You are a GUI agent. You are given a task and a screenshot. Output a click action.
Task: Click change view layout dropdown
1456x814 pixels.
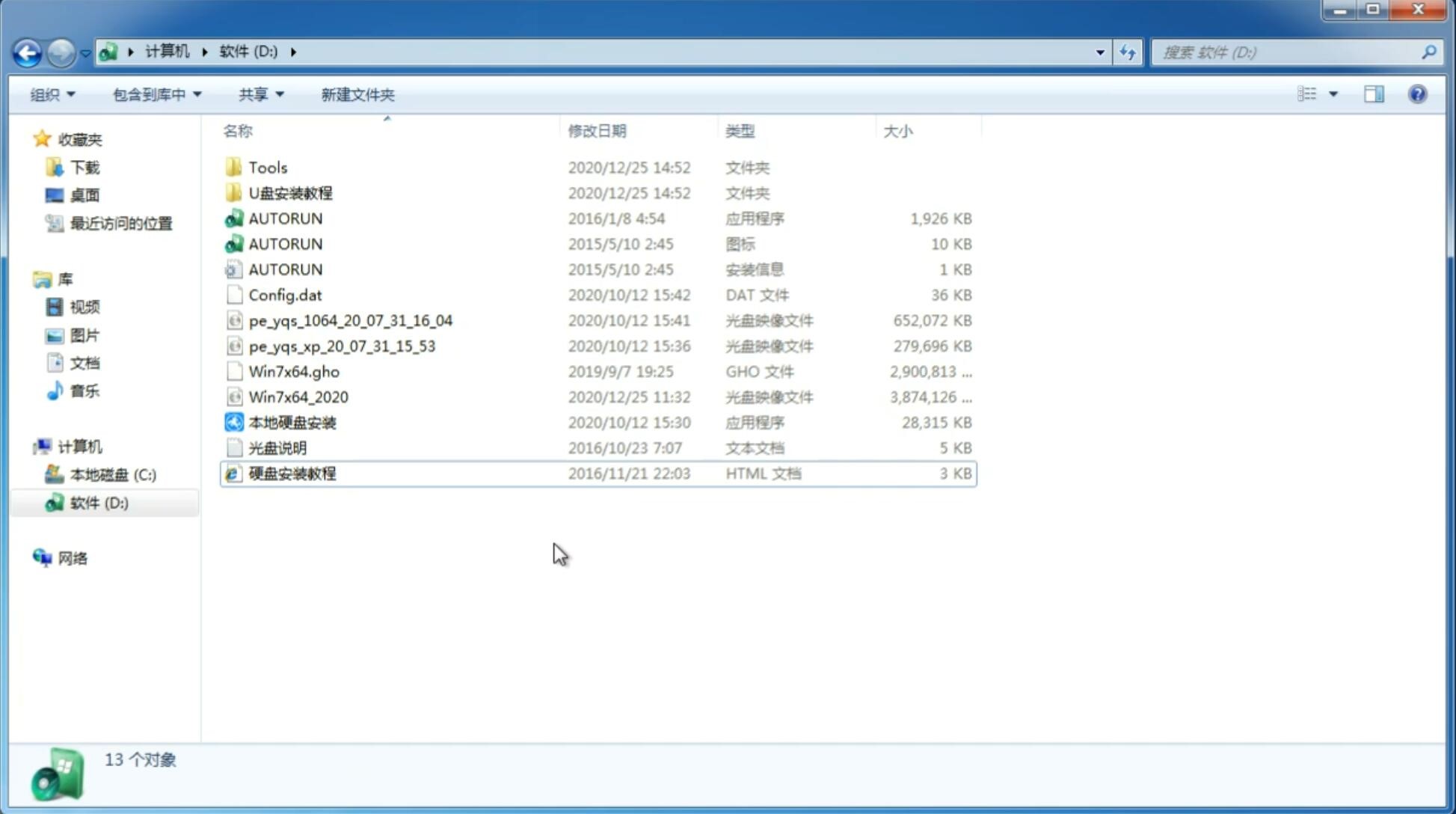point(1333,94)
